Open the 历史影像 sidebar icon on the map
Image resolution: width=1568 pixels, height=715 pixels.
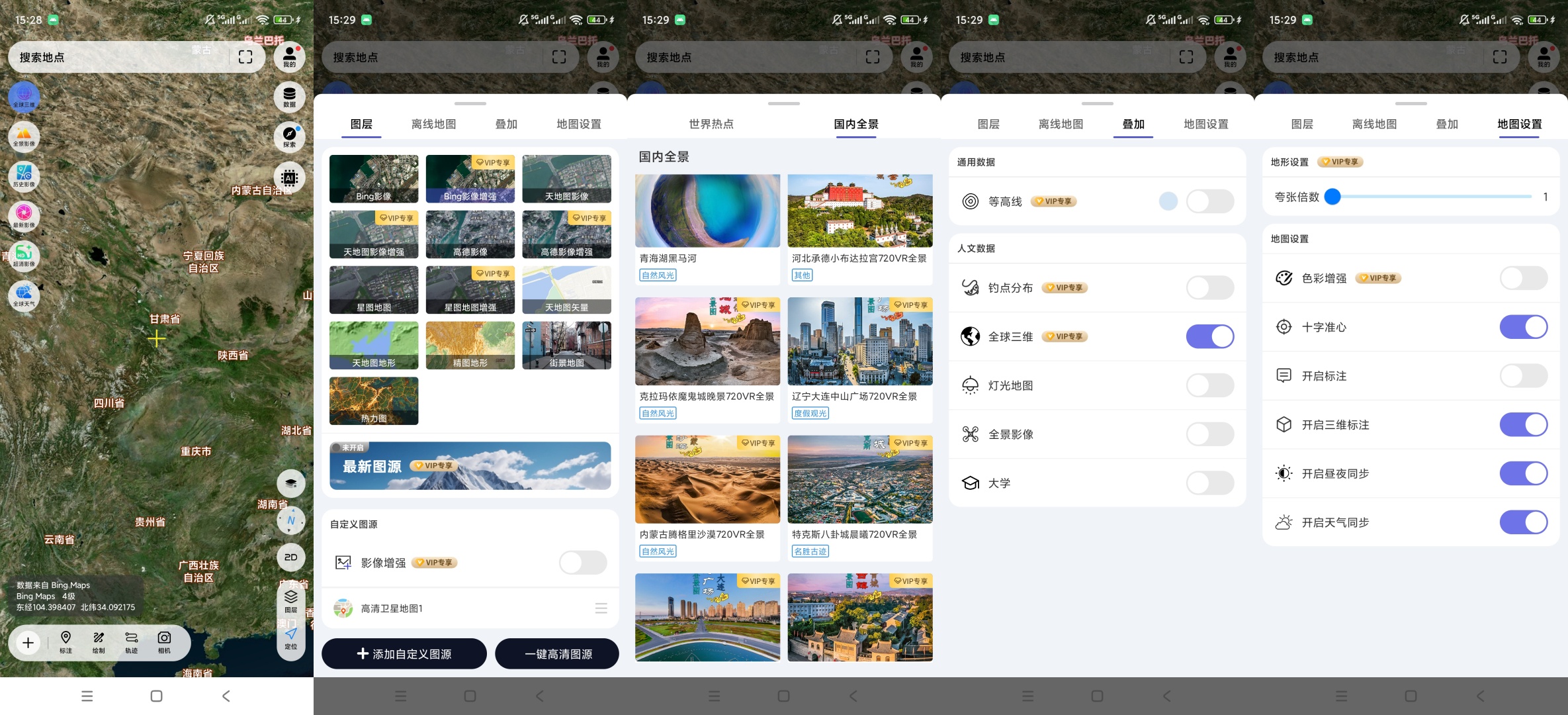tap(24, 175)
